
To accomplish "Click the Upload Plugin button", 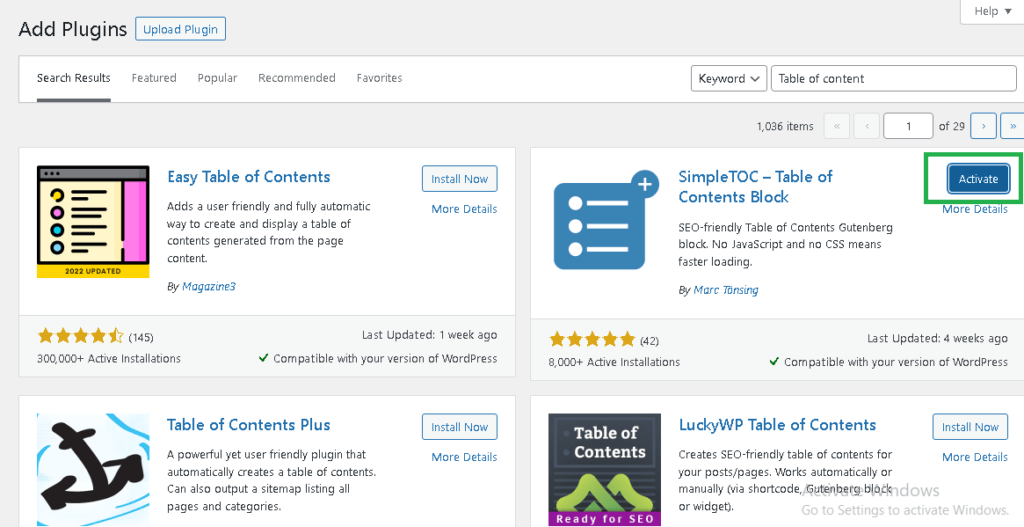I will (180, 29).
